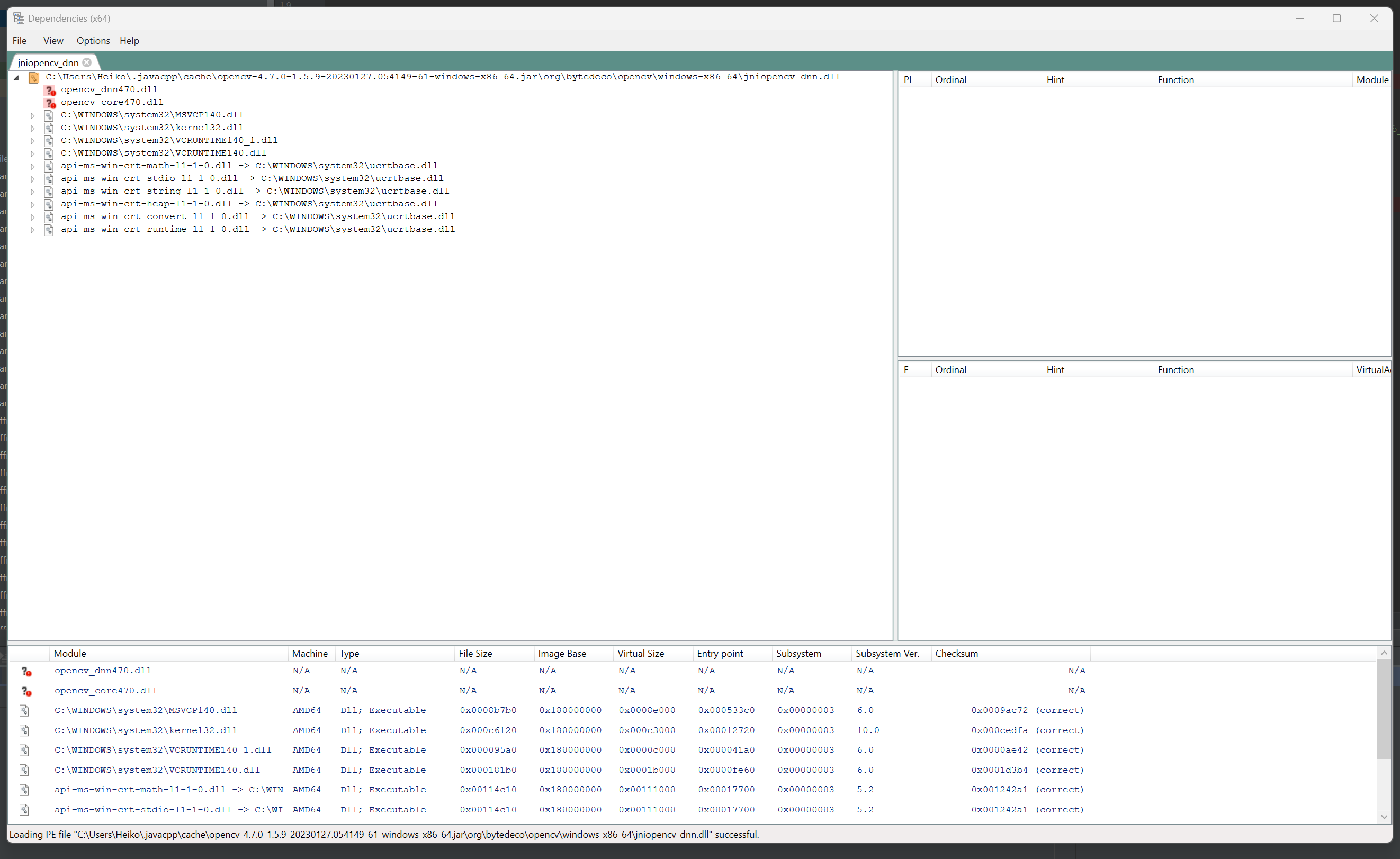The image size is (1400, 859).
Task: Click the Dependencies application icon in title bar
Action: (x=19, y=17)
